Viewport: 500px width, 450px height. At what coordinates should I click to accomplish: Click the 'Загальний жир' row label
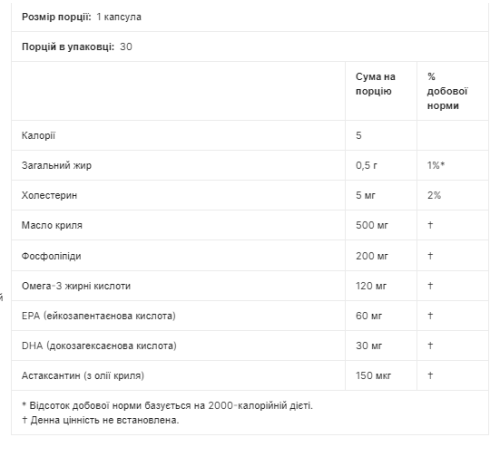(x=57, y=165)
